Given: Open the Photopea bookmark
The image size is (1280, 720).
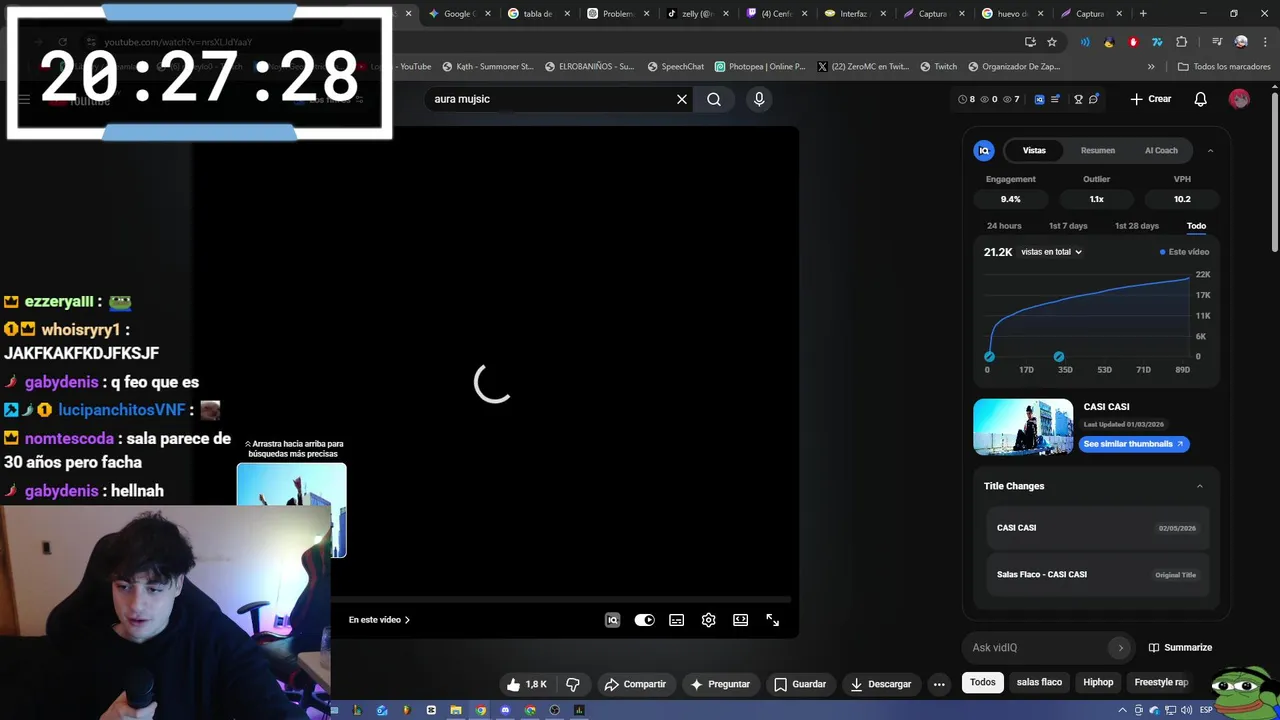Looking at the screenshot, I should (x=760, y=67).
